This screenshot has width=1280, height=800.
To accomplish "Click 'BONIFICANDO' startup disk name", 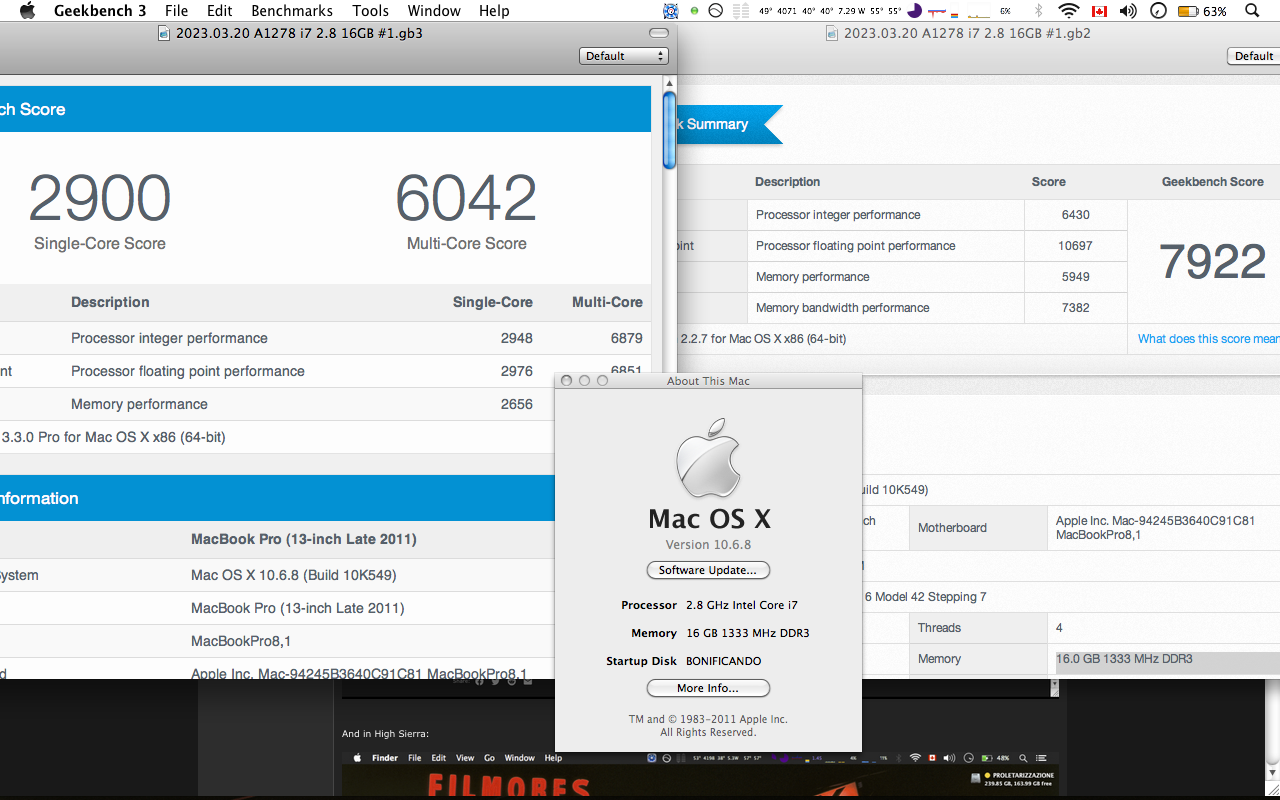I will [x=723, y=661].
